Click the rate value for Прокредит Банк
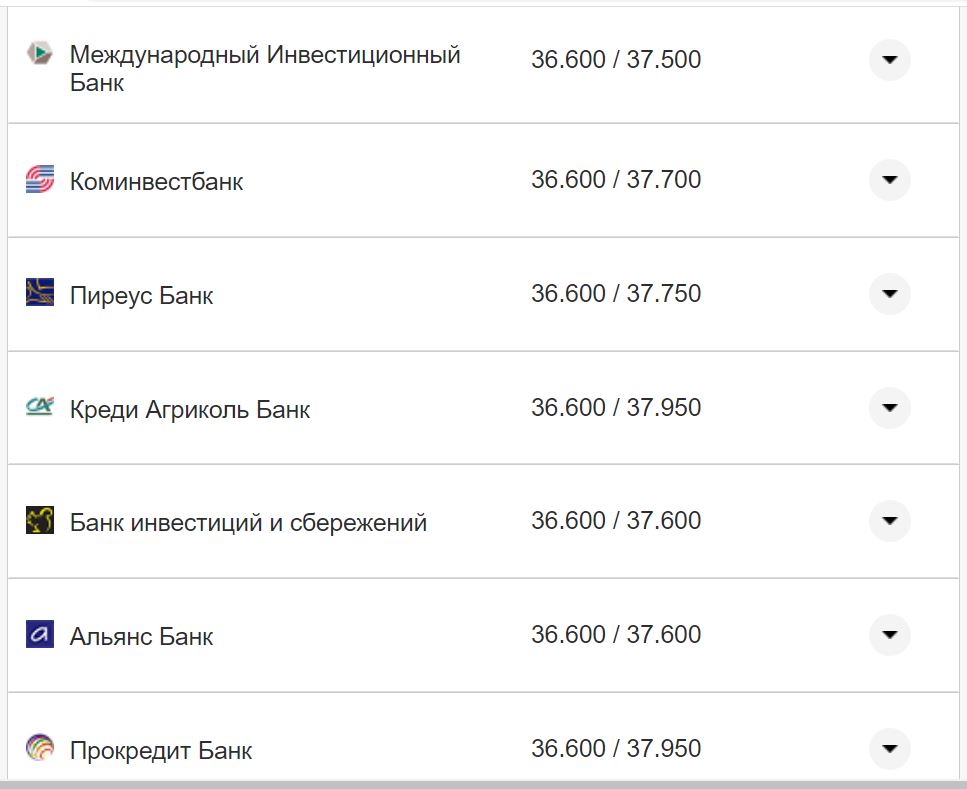This screenshot has width=967, height=789. [617, 747]
